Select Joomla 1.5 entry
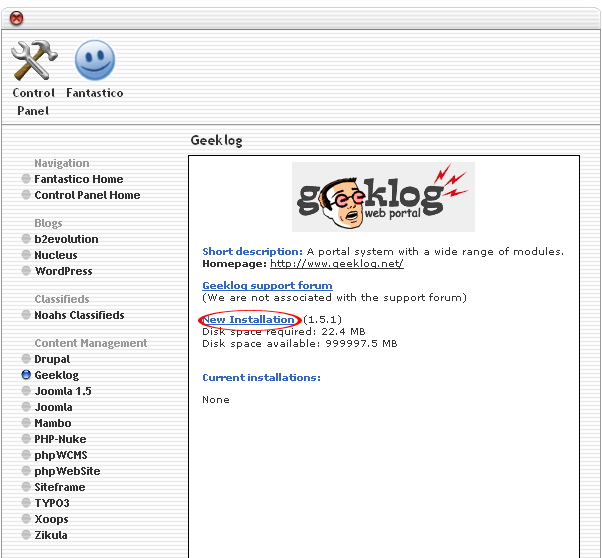The width and height of the screenshot is (602, 558). 63,391
